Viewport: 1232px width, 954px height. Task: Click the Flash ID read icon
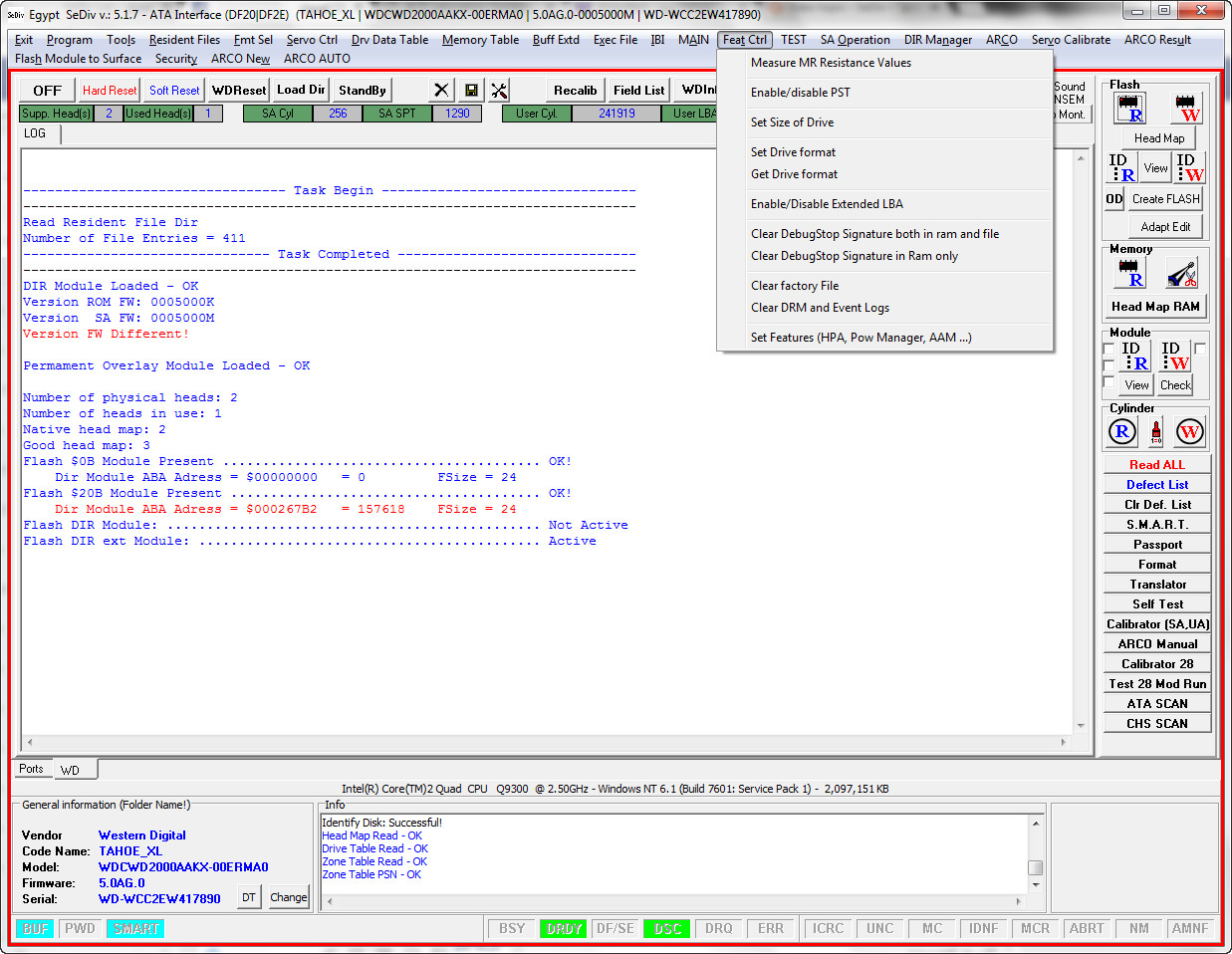(x=1122, y=167)
